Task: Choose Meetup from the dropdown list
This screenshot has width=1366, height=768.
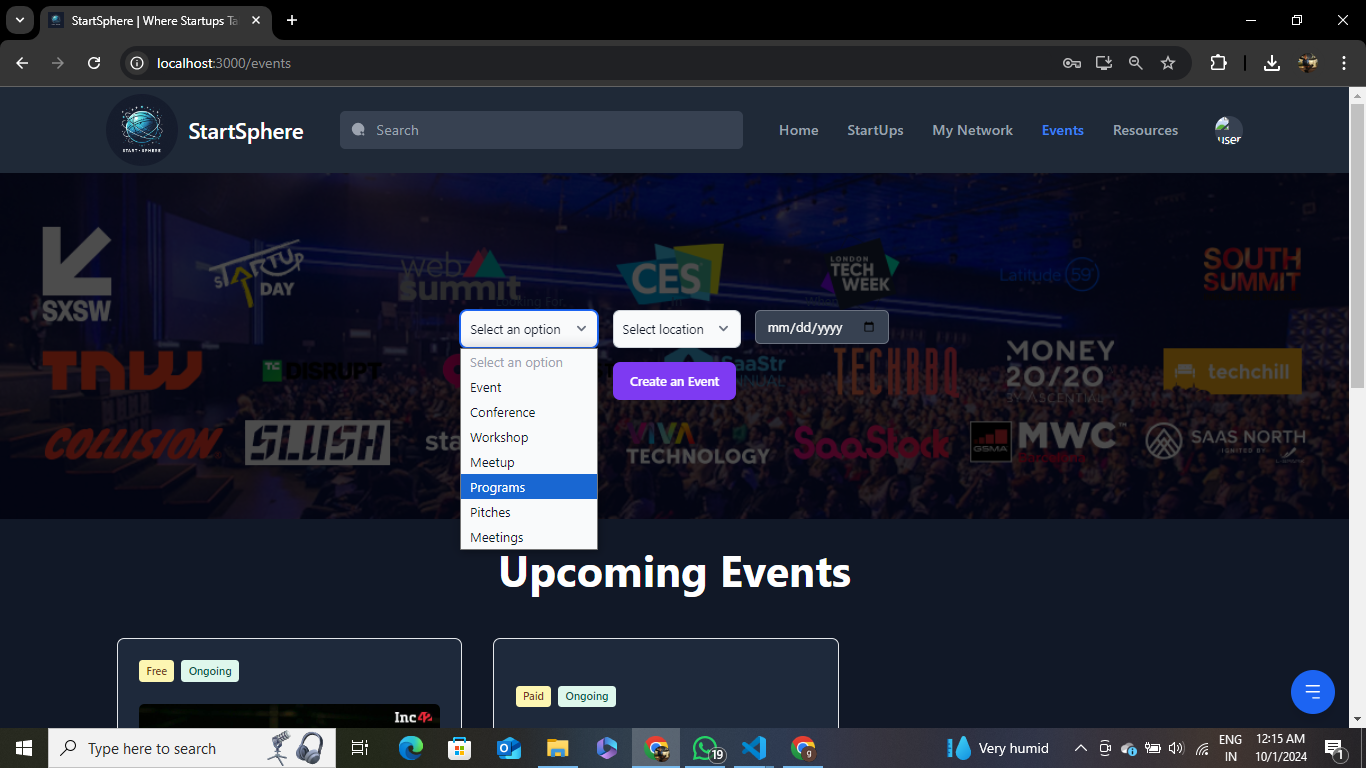Action: click(529, 462)
